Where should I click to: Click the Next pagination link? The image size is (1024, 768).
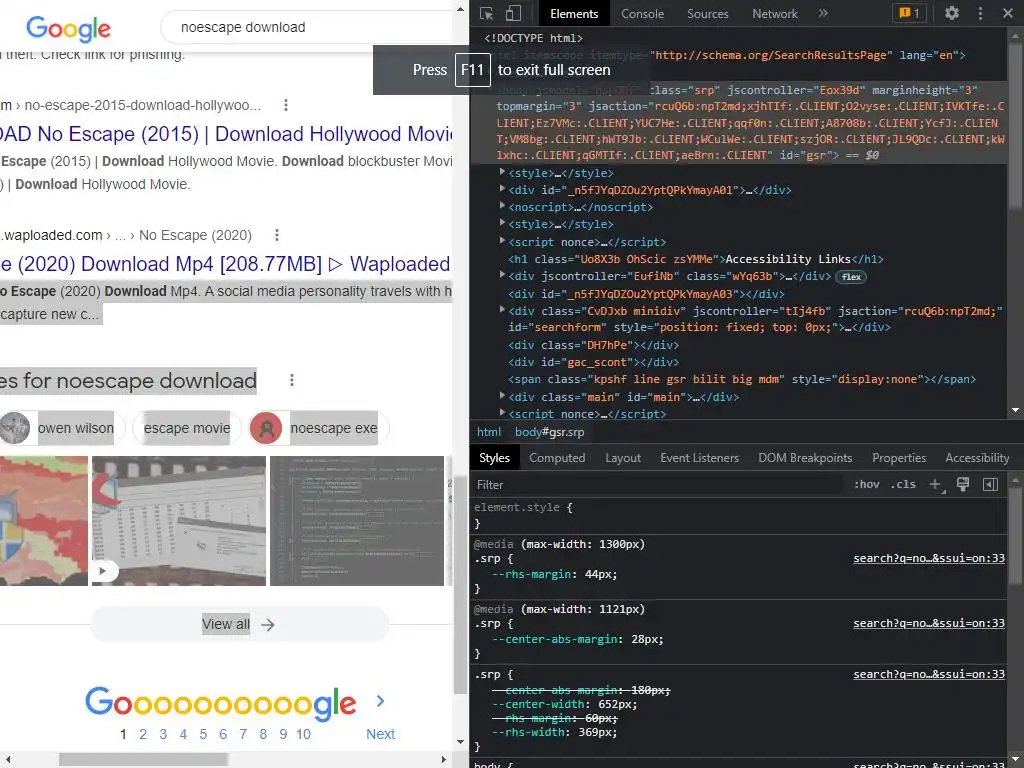(x=380, y=734)
